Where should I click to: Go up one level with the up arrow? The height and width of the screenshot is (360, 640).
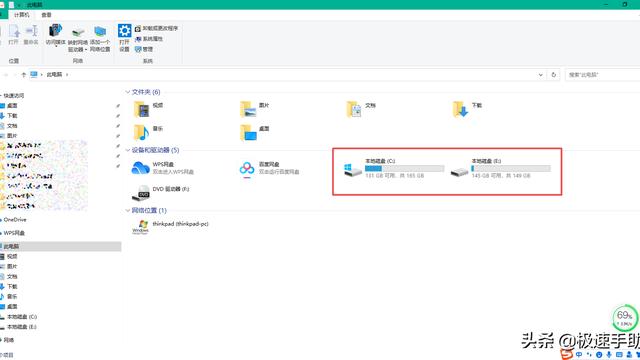pyautogui.click(x=24, y=75)
